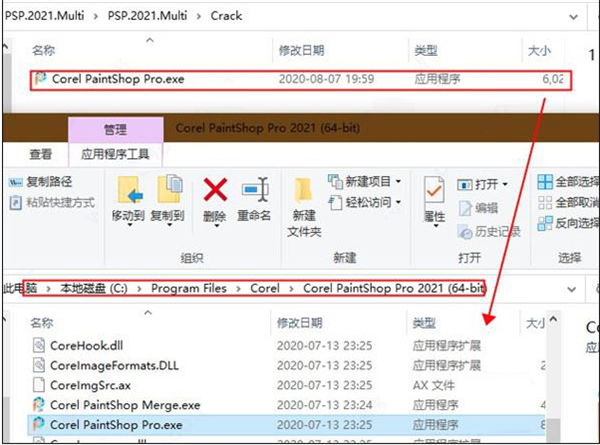Screen dimensions: 600x445
Task: Click the History (历史记录) button
Action: click(x=494, y=231)
